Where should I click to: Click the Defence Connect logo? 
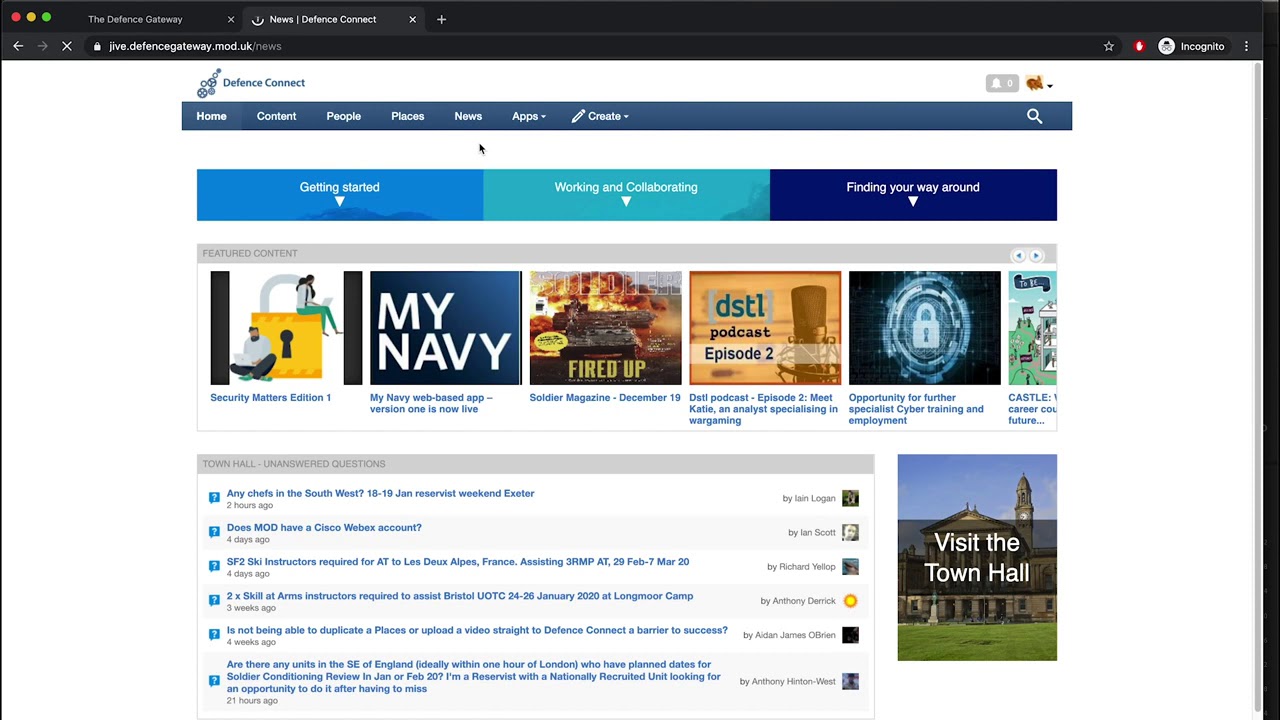click(251, 83)
